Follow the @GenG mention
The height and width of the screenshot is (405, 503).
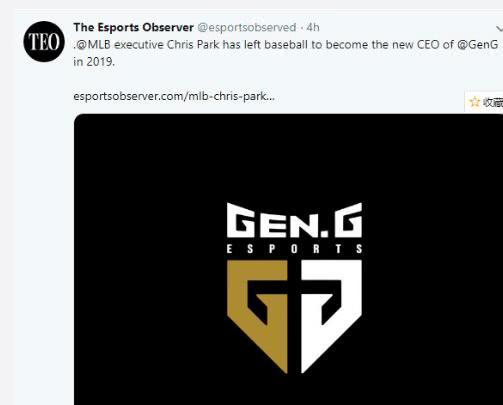pyautogui.click(x=478, y=45)
